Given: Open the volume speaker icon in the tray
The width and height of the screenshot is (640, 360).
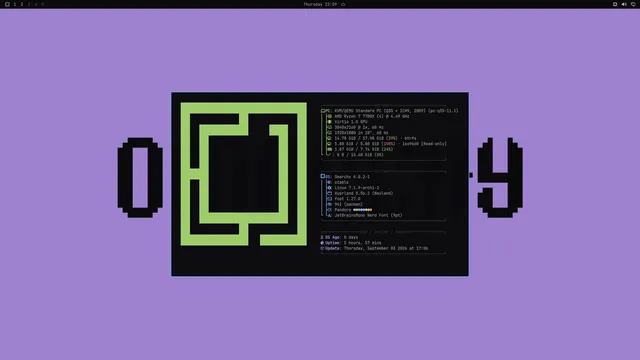Looking at the screenshot, I should (x=624, y=4).
